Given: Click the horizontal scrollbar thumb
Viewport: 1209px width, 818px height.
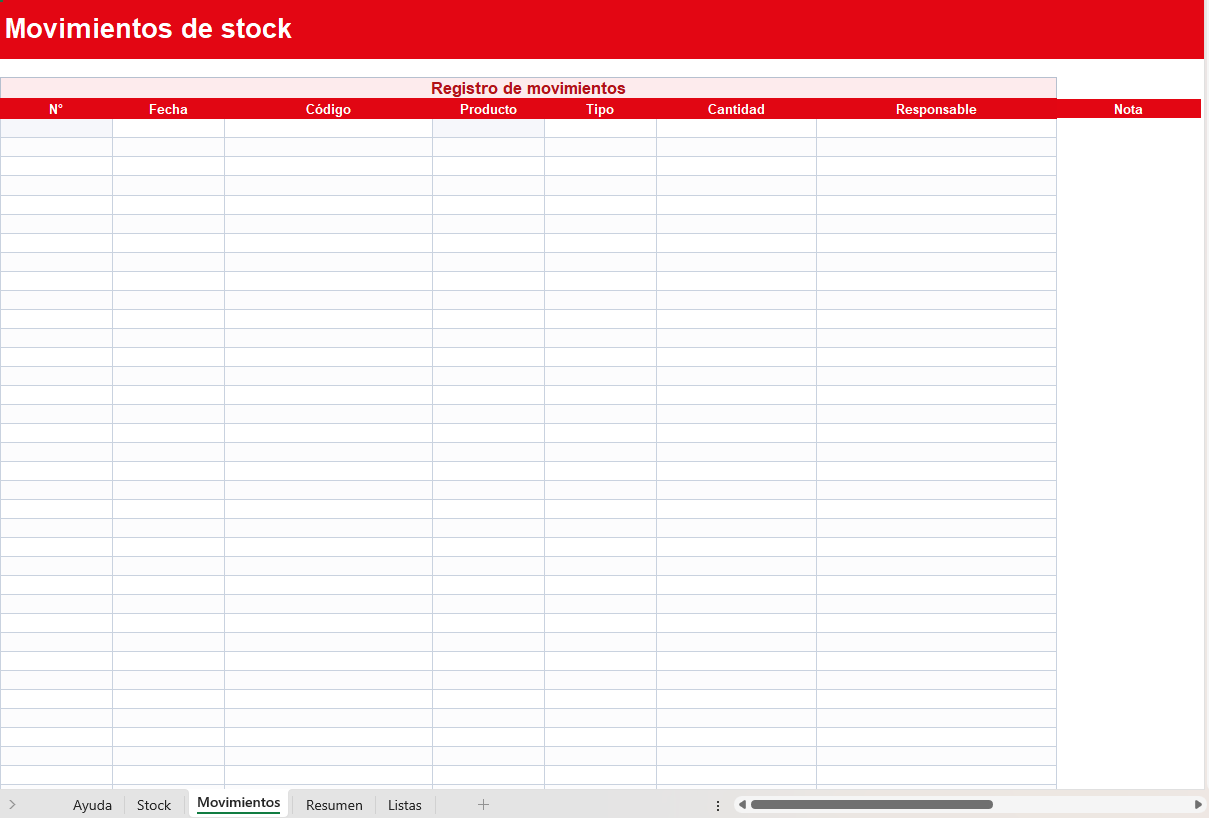Looking at the screenshot, I should pyautogui.click(x=872, y=804).
